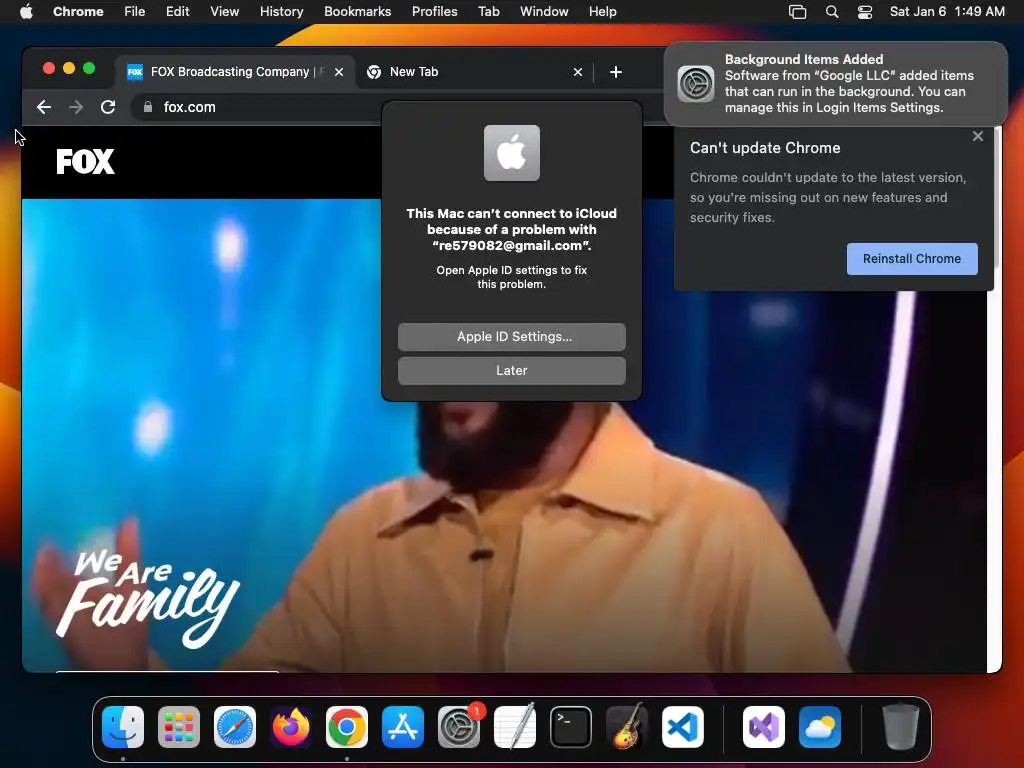Open a new tab with plus button
Image resolution: width=1024 pixels, height=768 pixels.
point(615,72)
